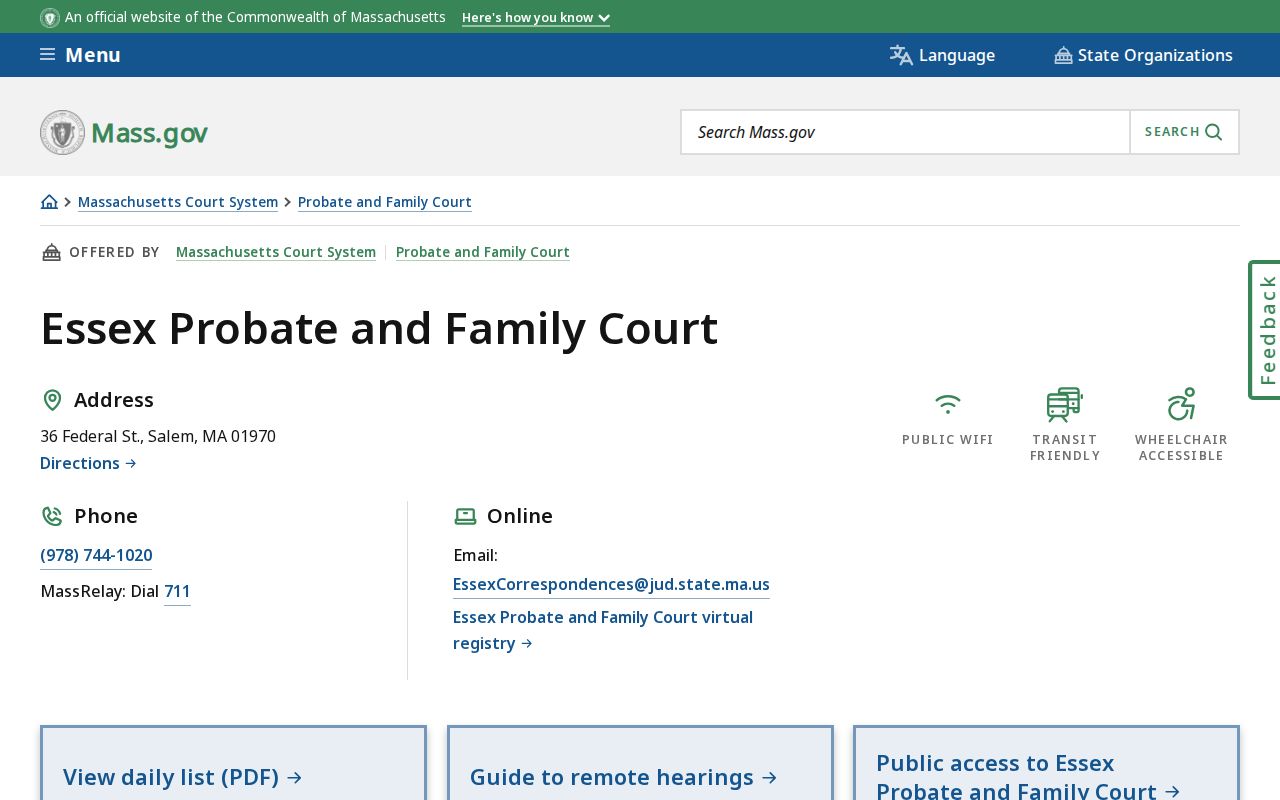Open Probate and Family Court breadcrumb link
Screen dimensions: 1280x800
pyautogui.click(x=385, y=202)
